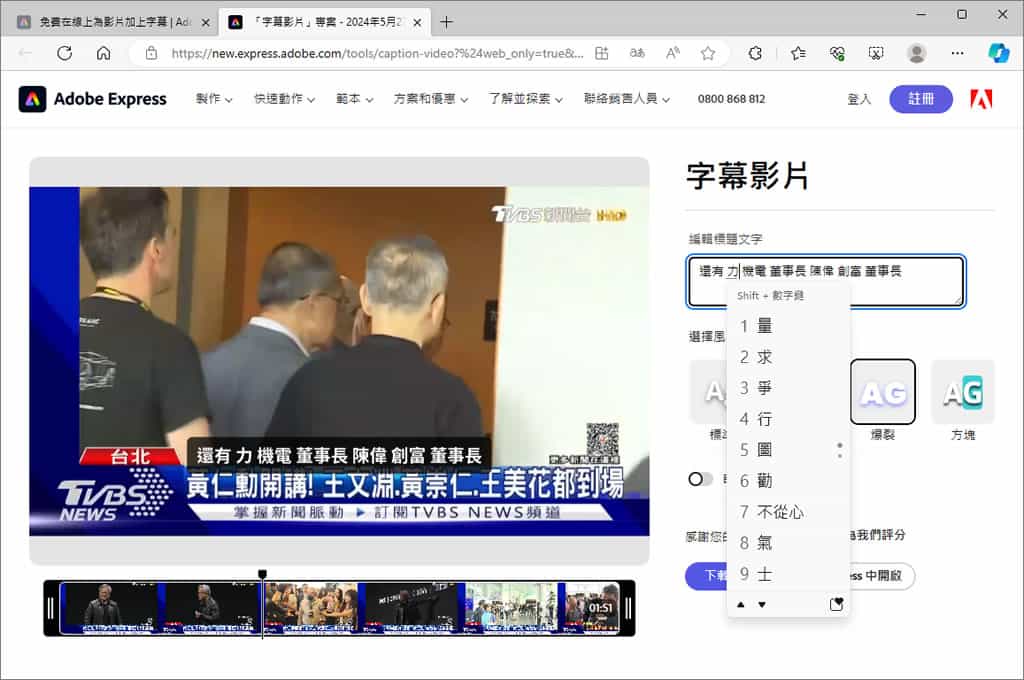Open browser extensions icon
The width and height of the screenshot is (1024, 680).
(755, 53)
